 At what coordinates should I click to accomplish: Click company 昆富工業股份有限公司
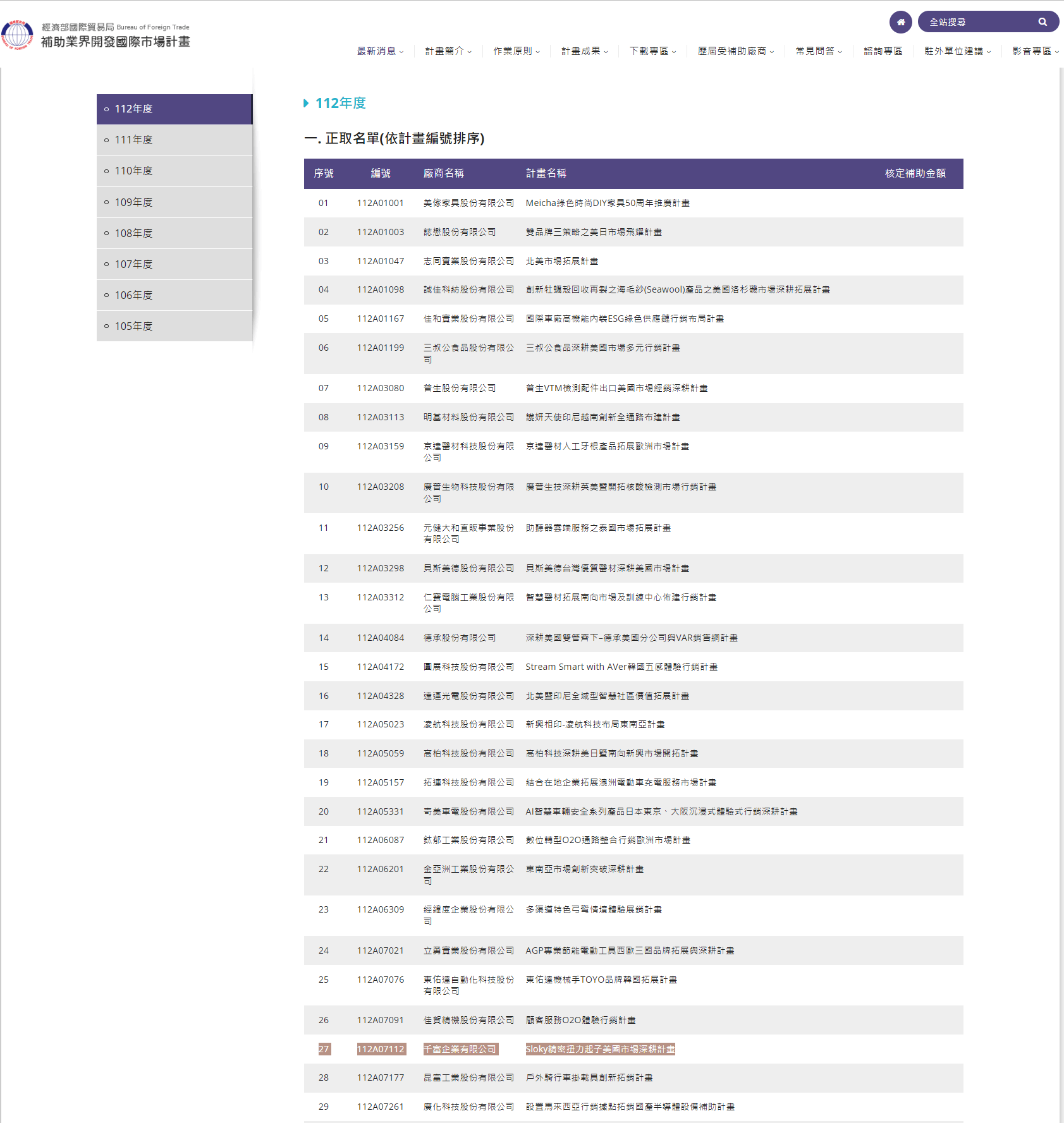469,1077
